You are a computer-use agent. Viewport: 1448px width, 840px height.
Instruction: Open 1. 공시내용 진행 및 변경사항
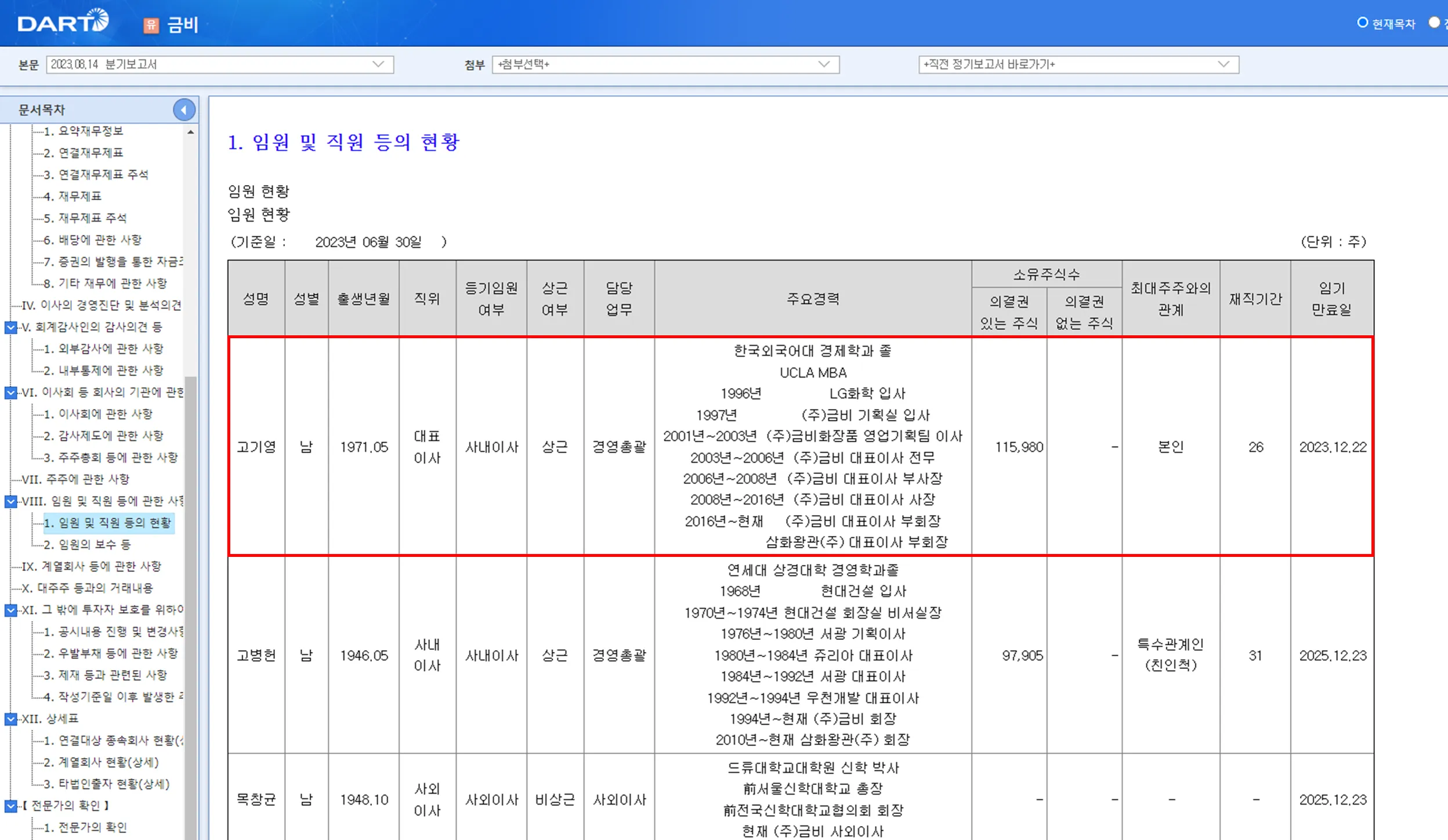[x=114, y=632]
